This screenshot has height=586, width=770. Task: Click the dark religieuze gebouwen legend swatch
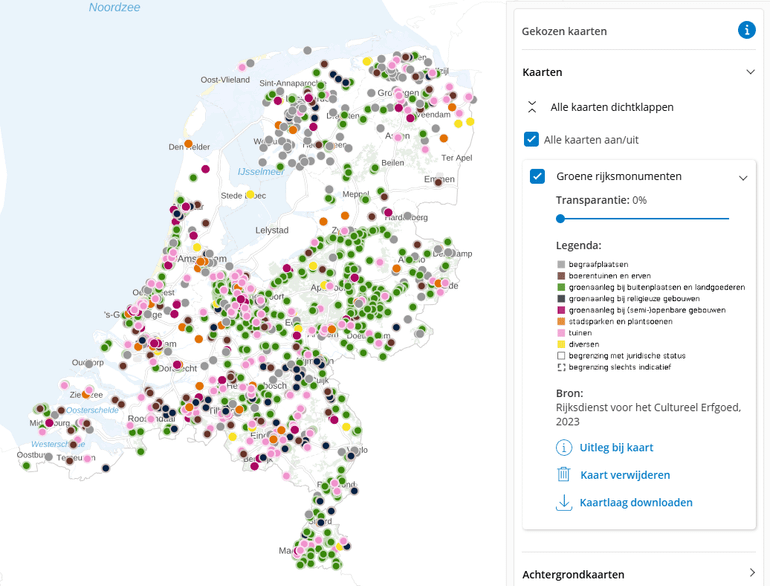(561, 298)
